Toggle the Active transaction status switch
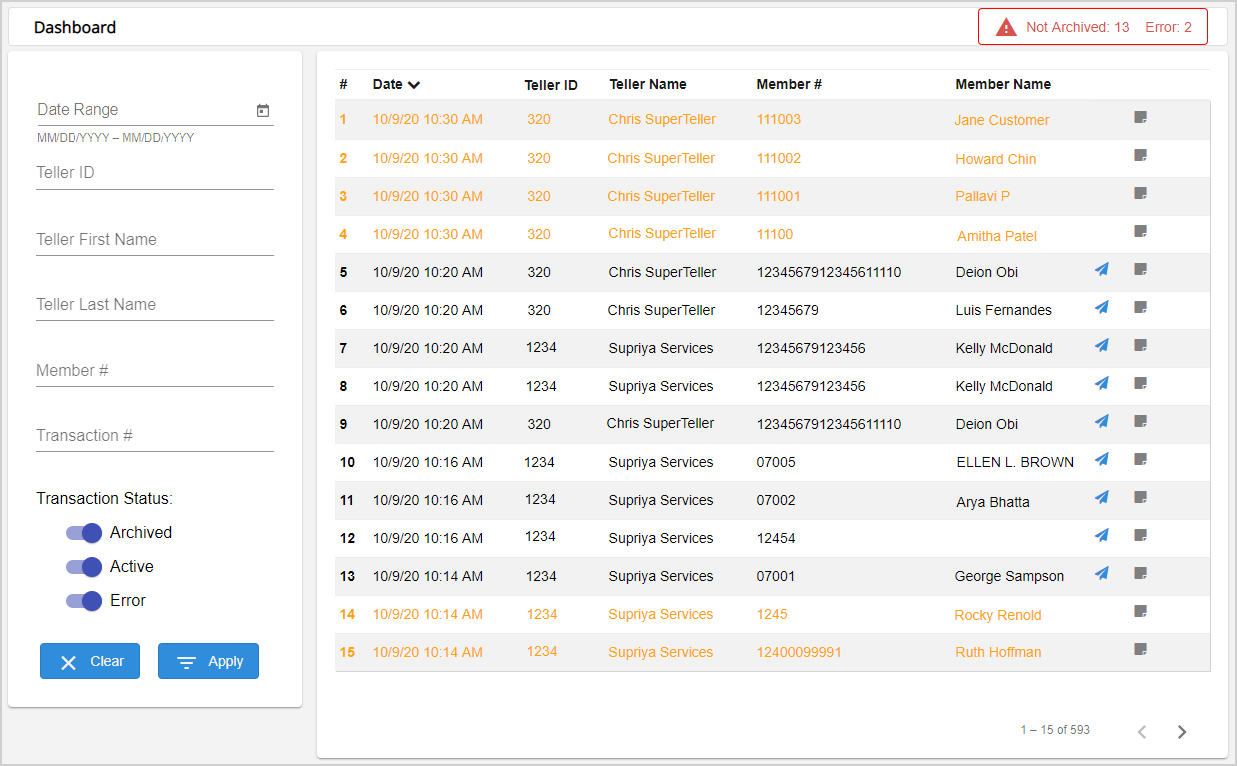The width and height of the screenshot is (1237, 766). 84,567
